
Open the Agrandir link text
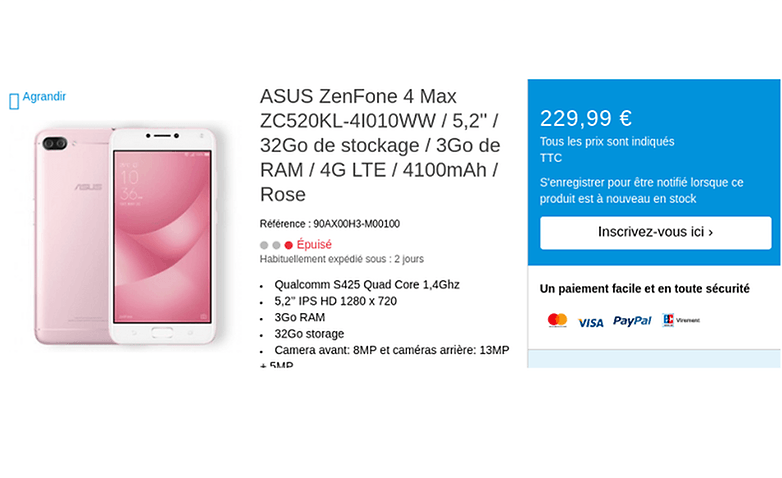[x=44, y=97]
